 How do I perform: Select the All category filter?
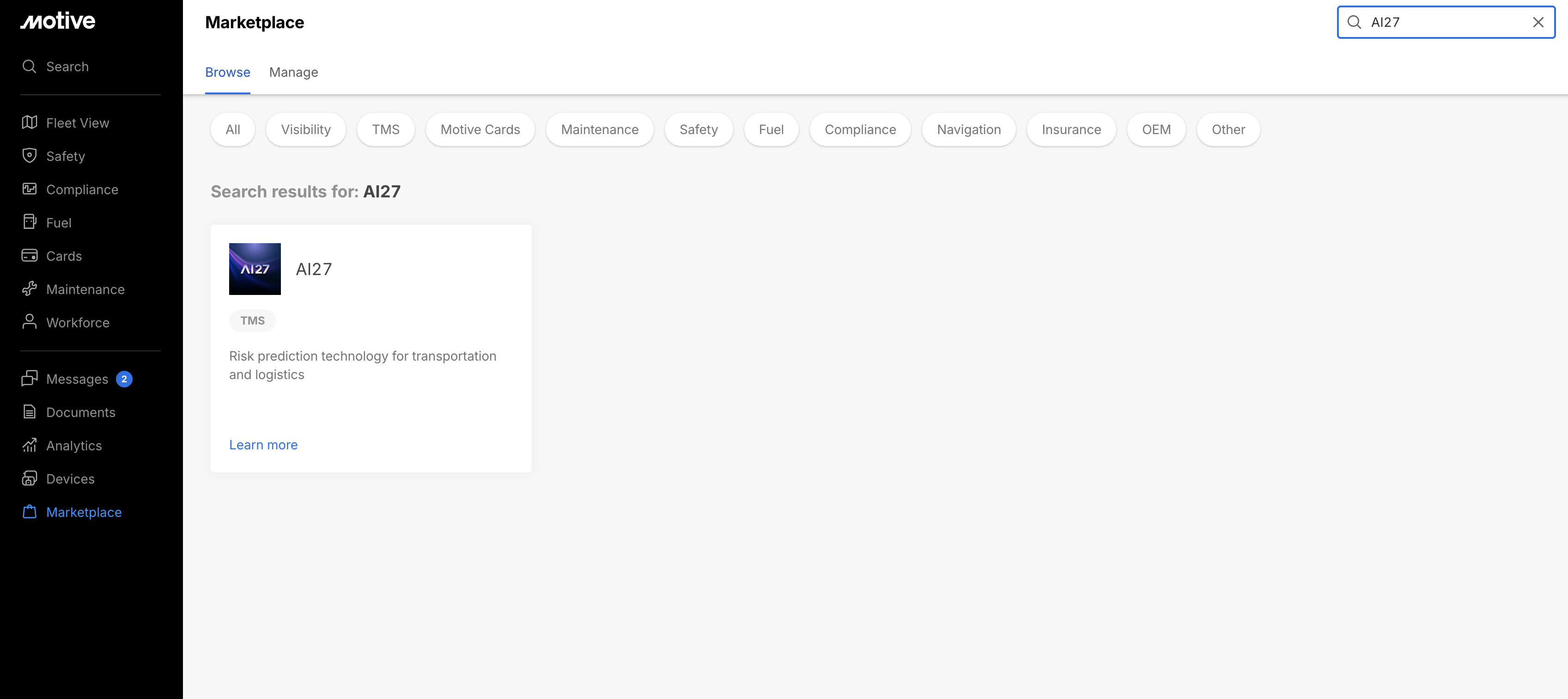coord(232,129)
